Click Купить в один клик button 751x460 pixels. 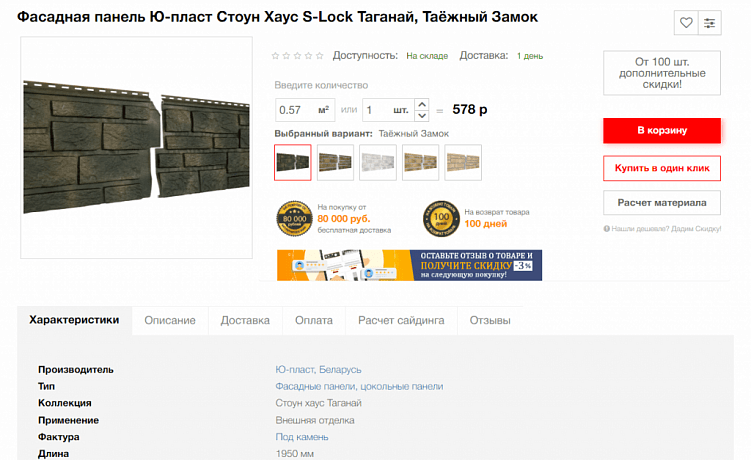point(662,168)
